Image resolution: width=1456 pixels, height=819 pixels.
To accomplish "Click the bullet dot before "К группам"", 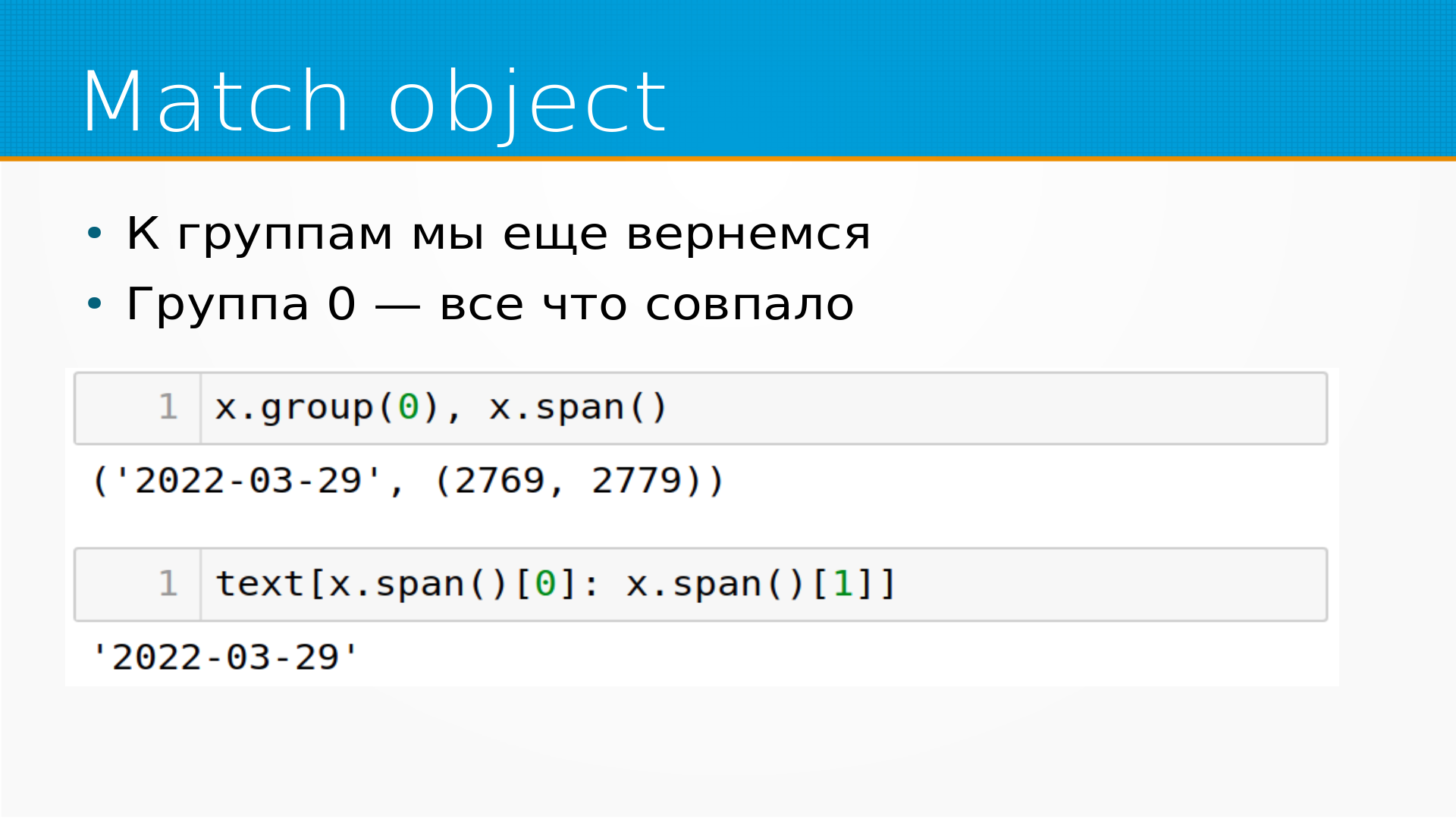I will [x=94, y=233].
